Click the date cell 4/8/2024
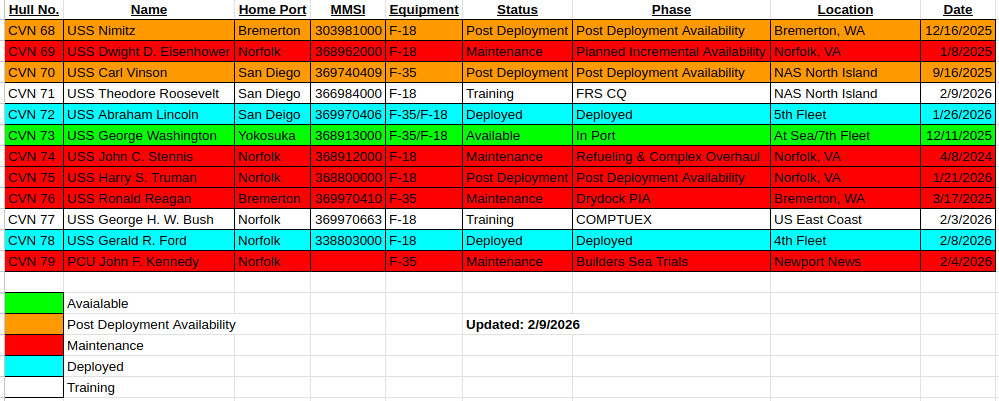The image size is (999, 401). 958,157
